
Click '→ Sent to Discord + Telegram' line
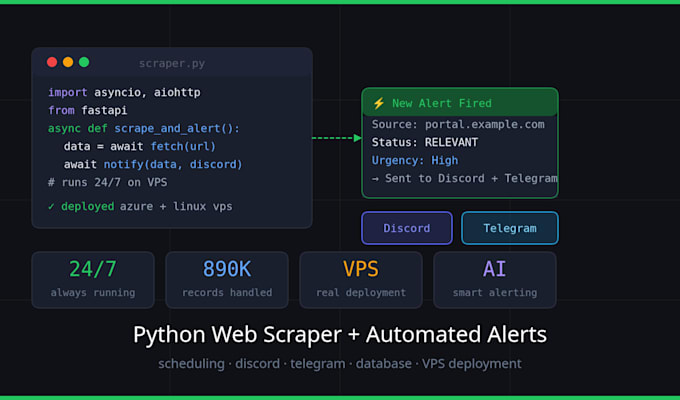[x=464, y=178]
